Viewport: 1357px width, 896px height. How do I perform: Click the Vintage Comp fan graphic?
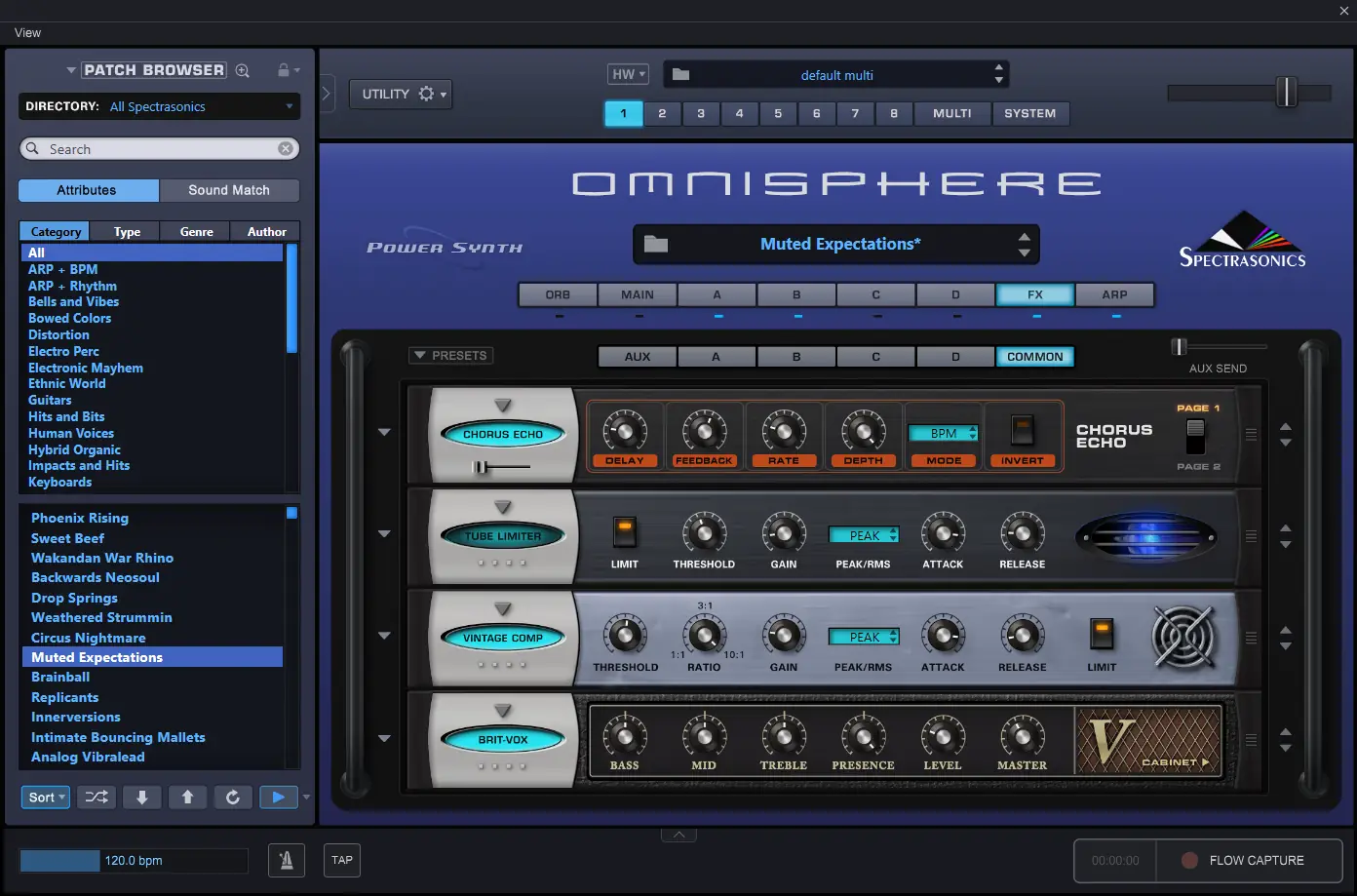click(1183, 637)
